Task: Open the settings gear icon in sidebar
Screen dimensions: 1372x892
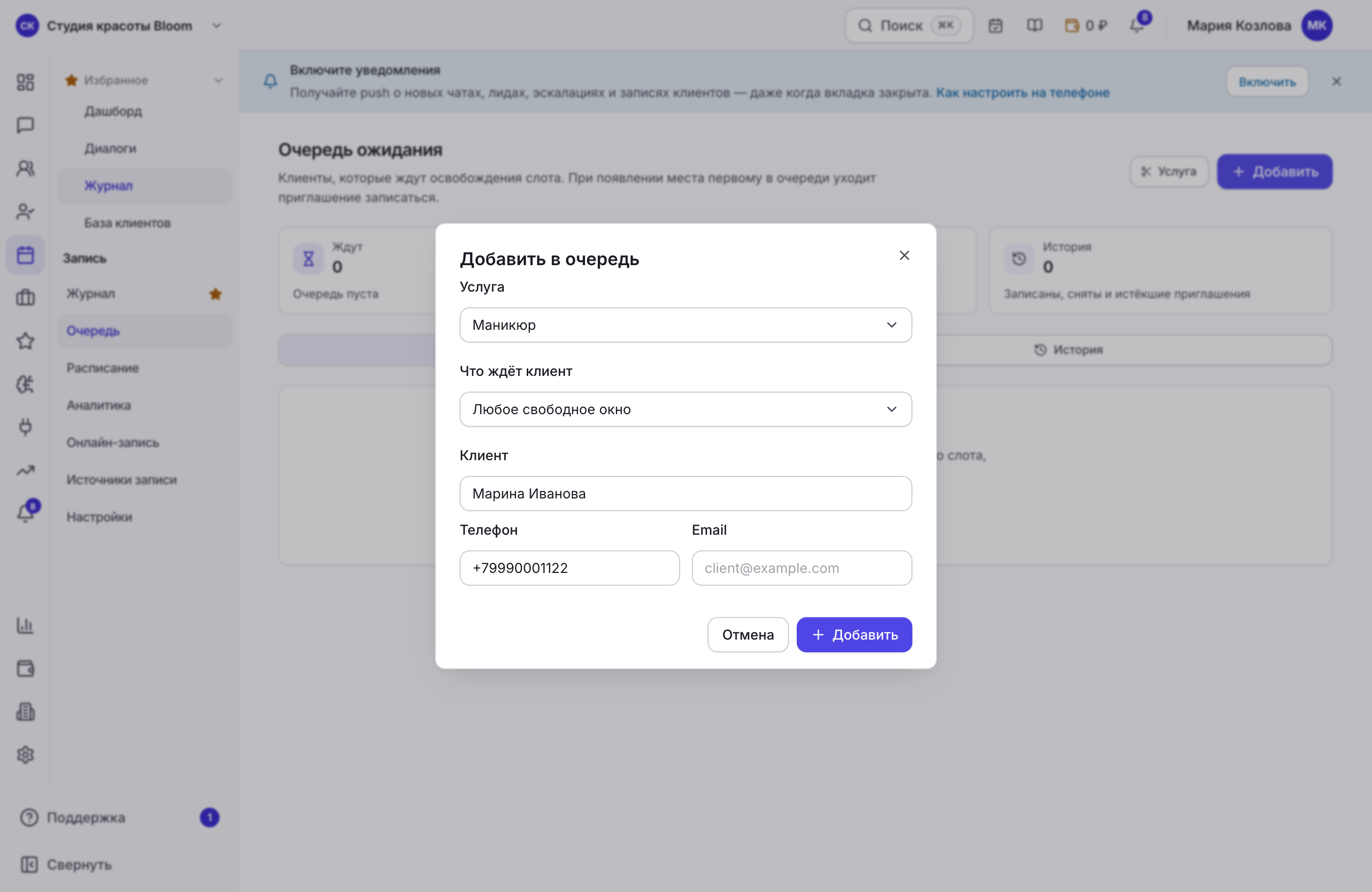Action: pos(25,754)
